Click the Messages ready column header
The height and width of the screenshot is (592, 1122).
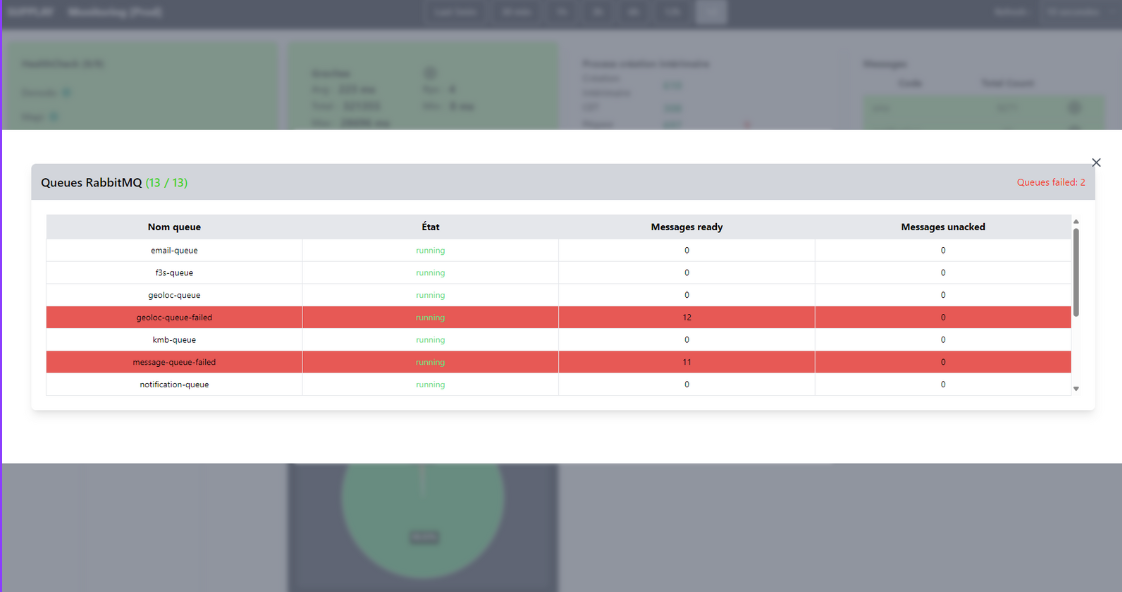point(686,227)
